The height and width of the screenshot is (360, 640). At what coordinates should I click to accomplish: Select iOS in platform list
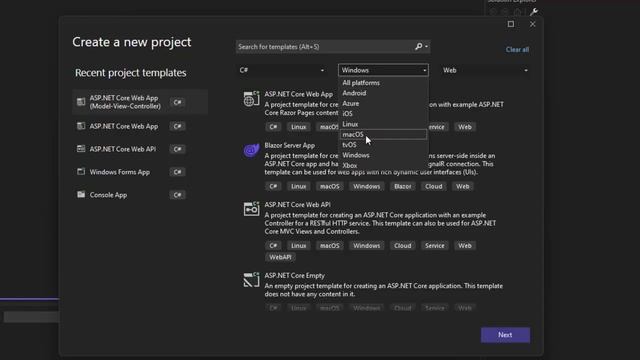click(x=383, y=113)
